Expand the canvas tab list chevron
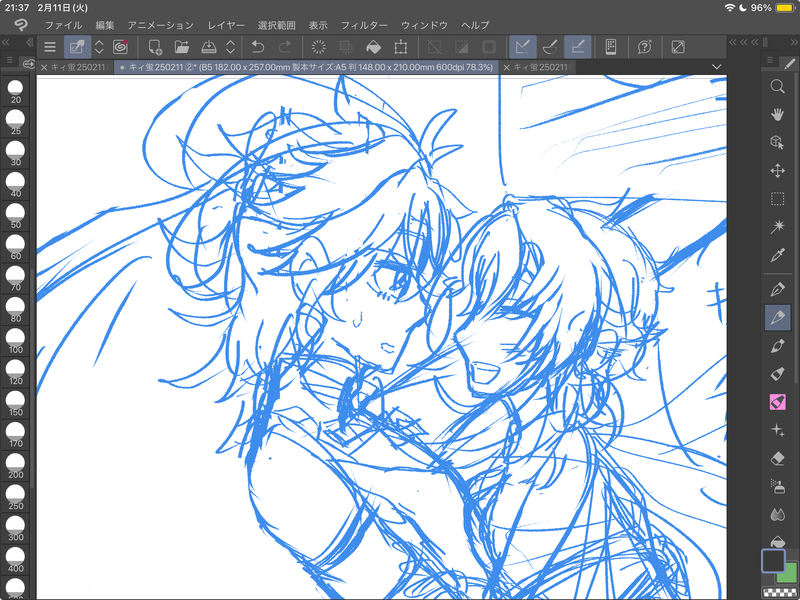 [716, 67]
